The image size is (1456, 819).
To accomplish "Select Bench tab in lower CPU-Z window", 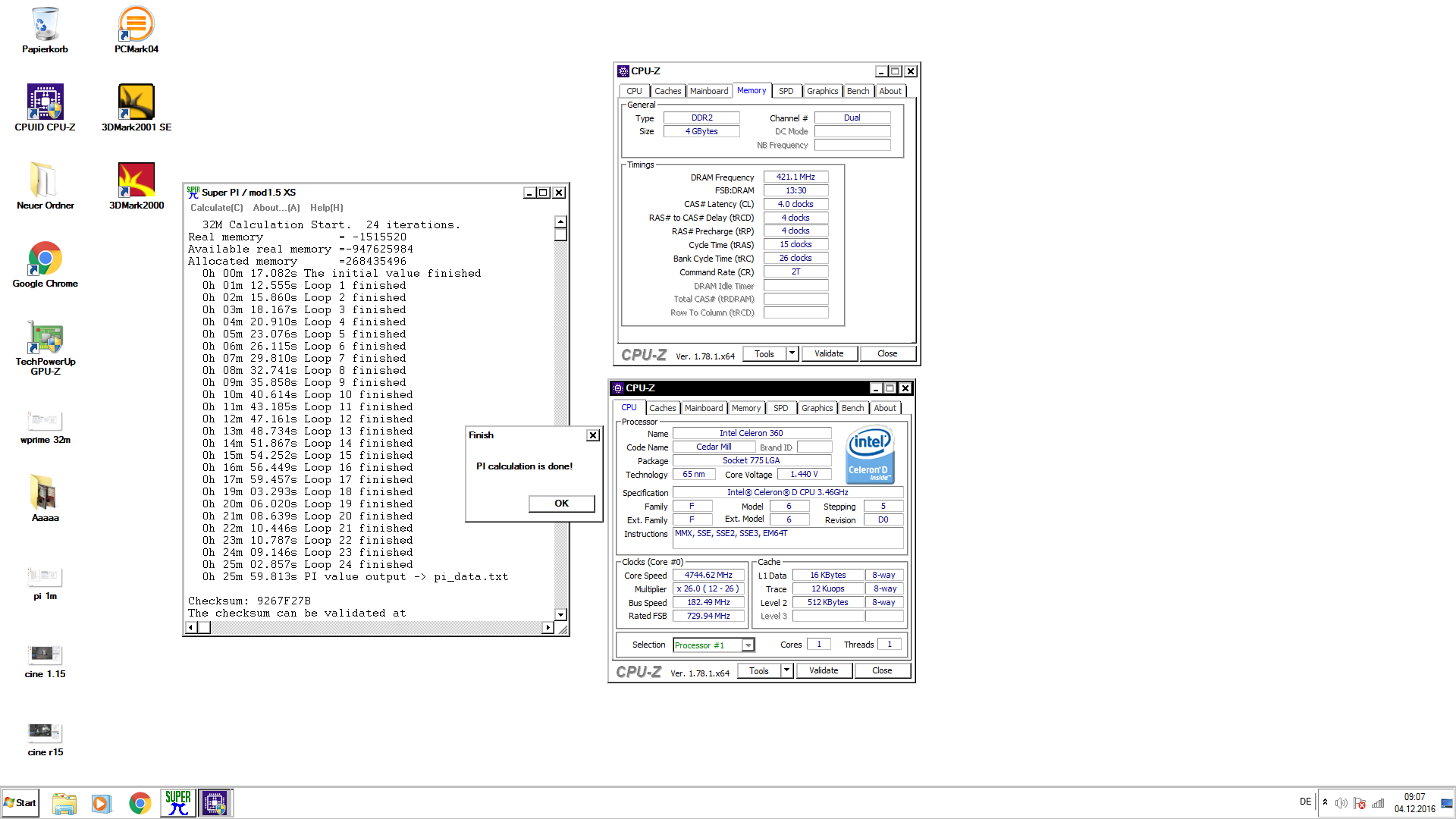I will (x=853, y=408).
